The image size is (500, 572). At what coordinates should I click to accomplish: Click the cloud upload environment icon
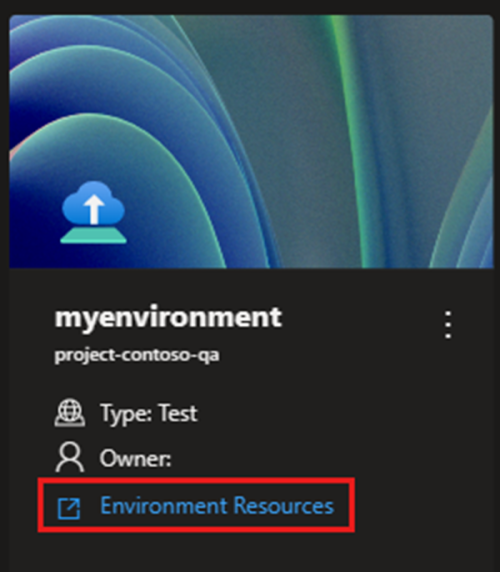[x=94, y=212]
